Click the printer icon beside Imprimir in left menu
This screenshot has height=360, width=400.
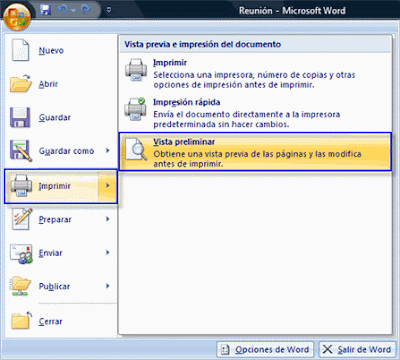tap(21, 186)
